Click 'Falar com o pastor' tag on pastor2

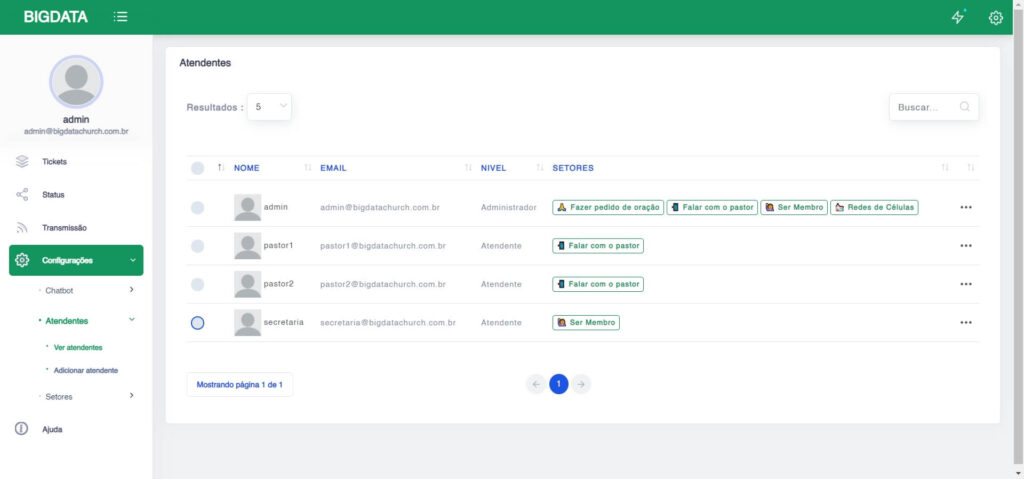pyautogui.click(x=598, y=284)
